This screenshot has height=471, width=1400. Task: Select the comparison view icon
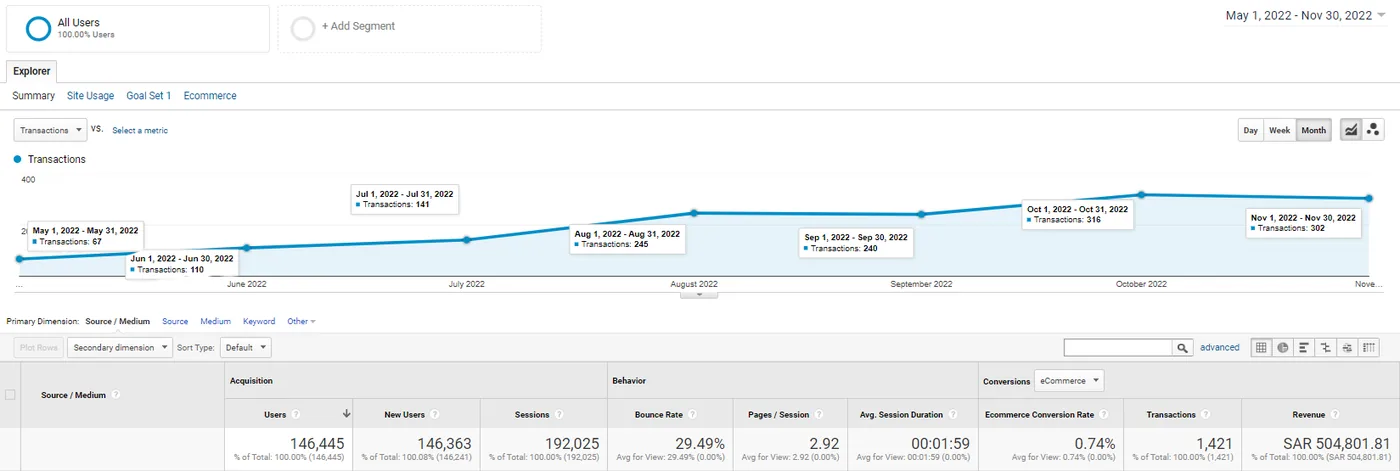tap(1326, 348)
